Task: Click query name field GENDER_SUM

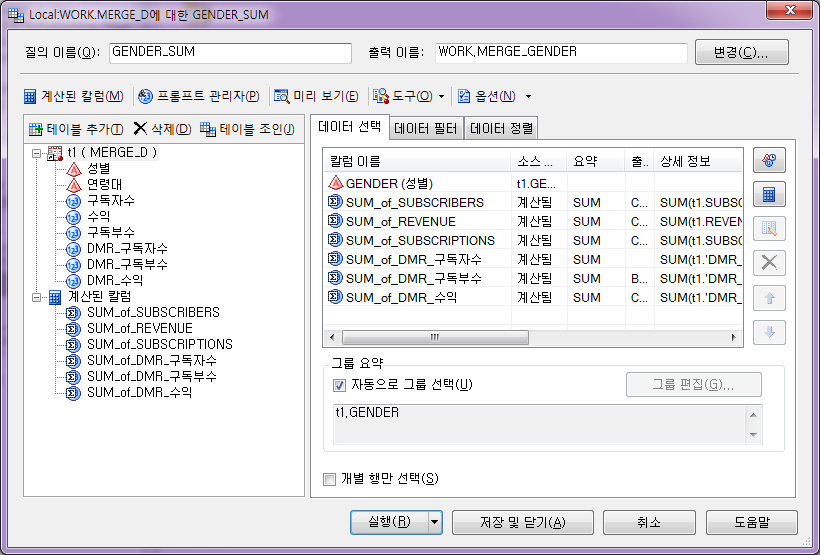Action: point(230,52)
